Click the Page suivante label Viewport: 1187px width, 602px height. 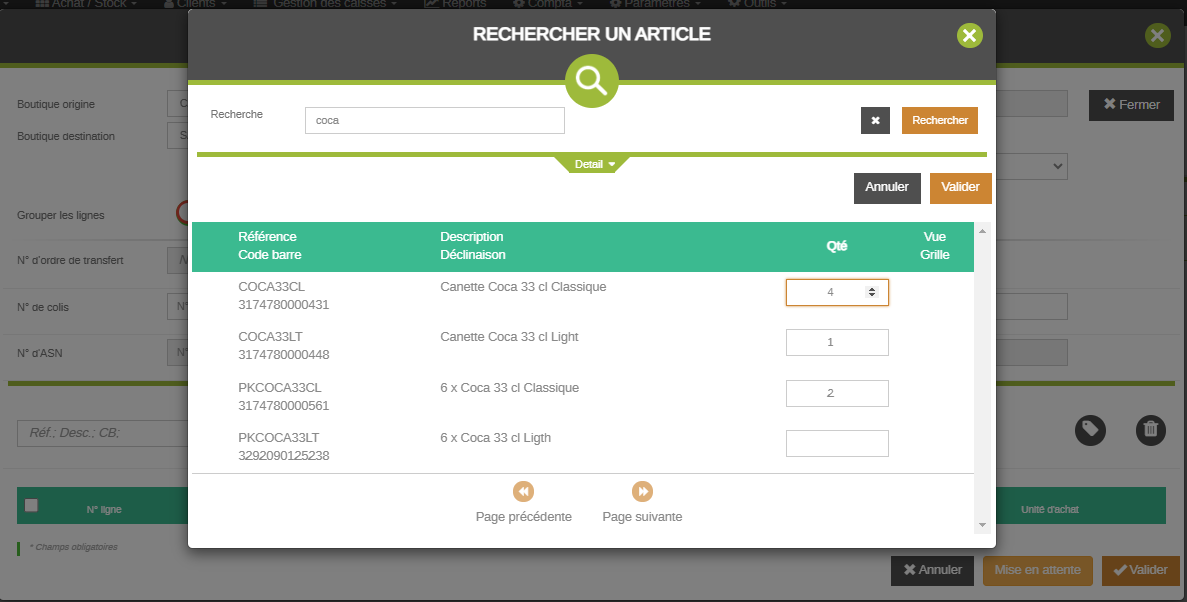point(642,516)
